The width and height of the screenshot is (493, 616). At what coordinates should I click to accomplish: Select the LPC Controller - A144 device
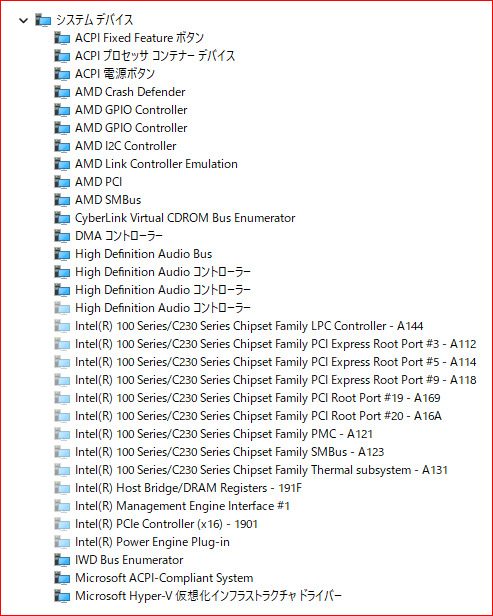click(249, 326)
